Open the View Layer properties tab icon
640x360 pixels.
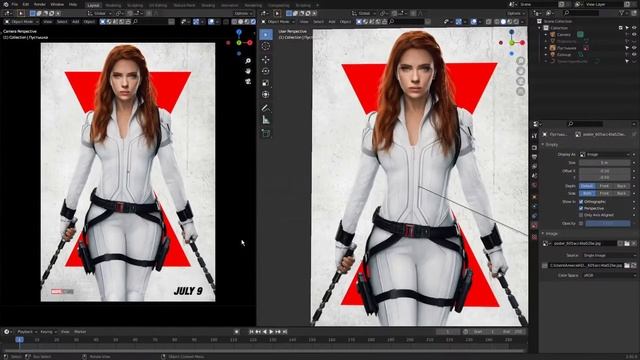(x=535, y=166)
